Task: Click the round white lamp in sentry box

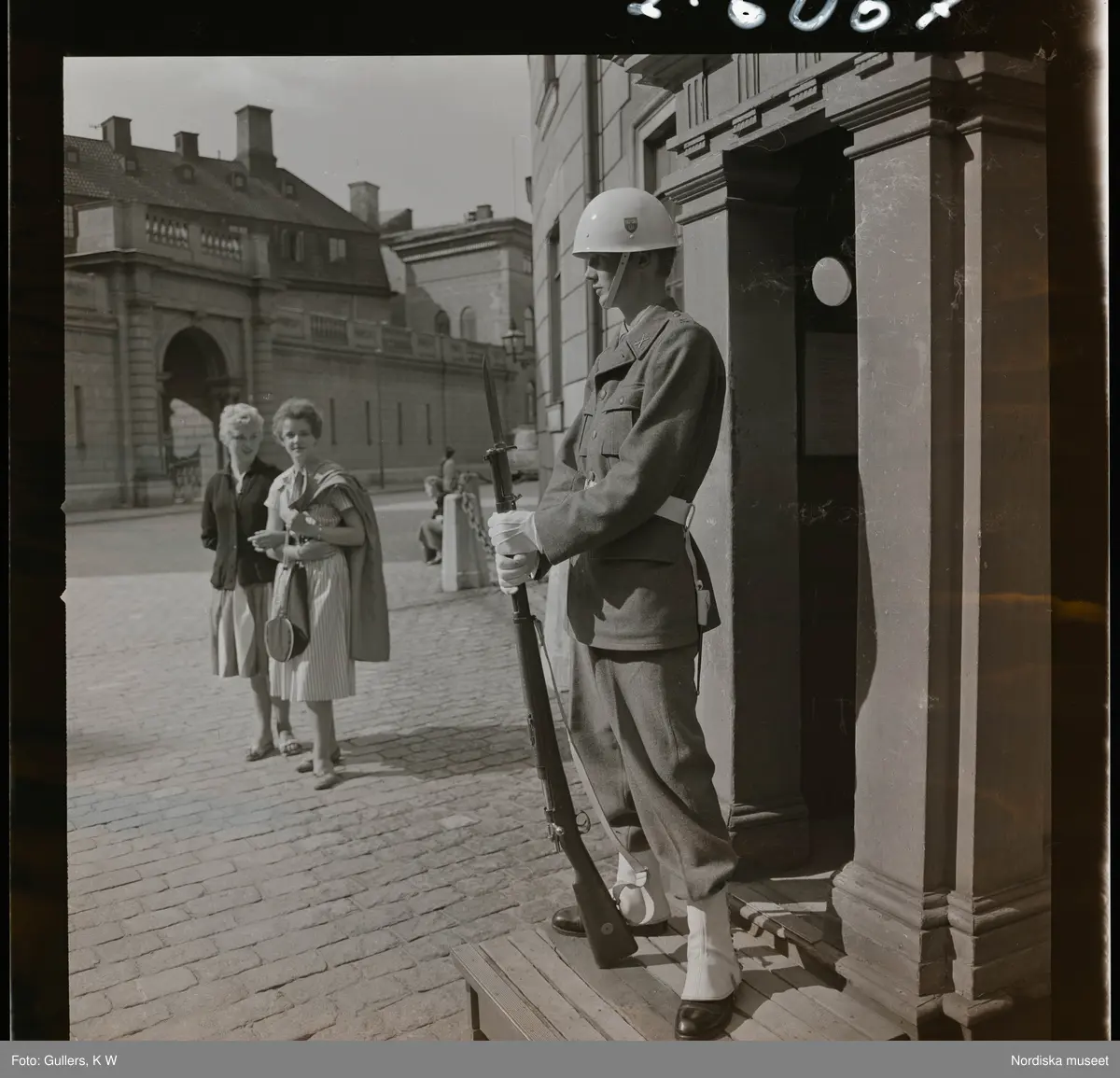Action: [x=831, y=281]
